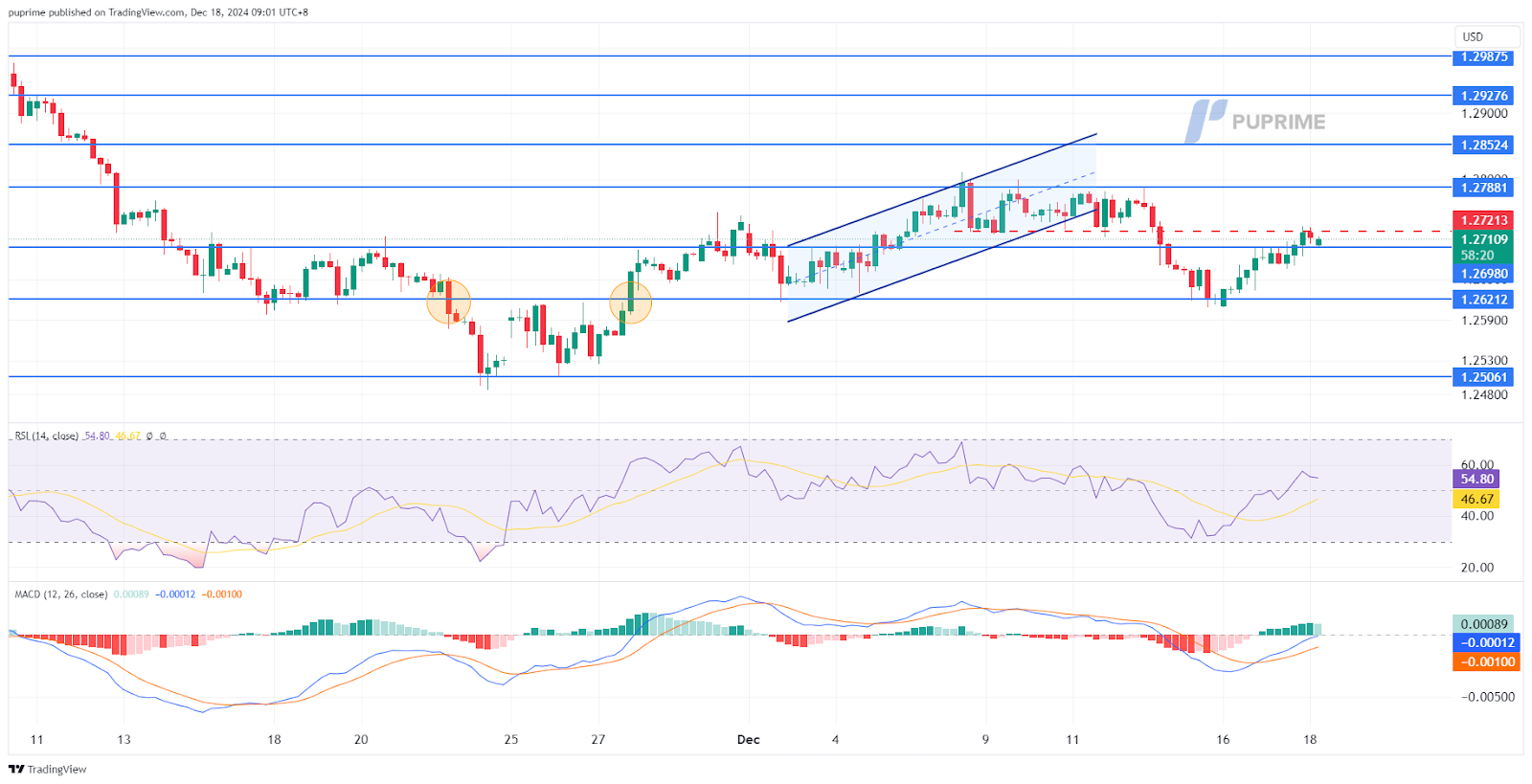Click the 54.80 value in RSI legend
This screenshot has height=784, width=1532.
click(97, 436)
